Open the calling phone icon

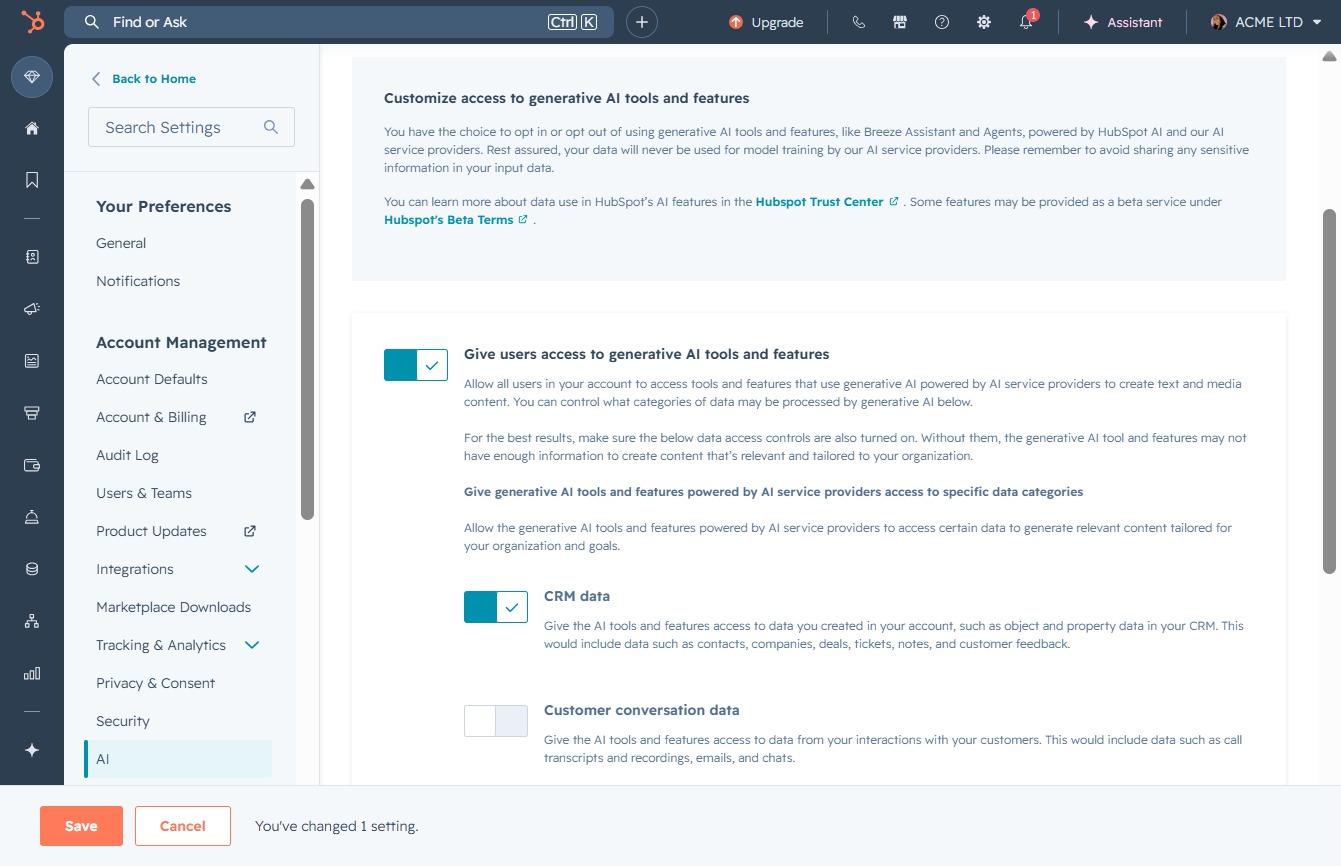tap(858, 22)
